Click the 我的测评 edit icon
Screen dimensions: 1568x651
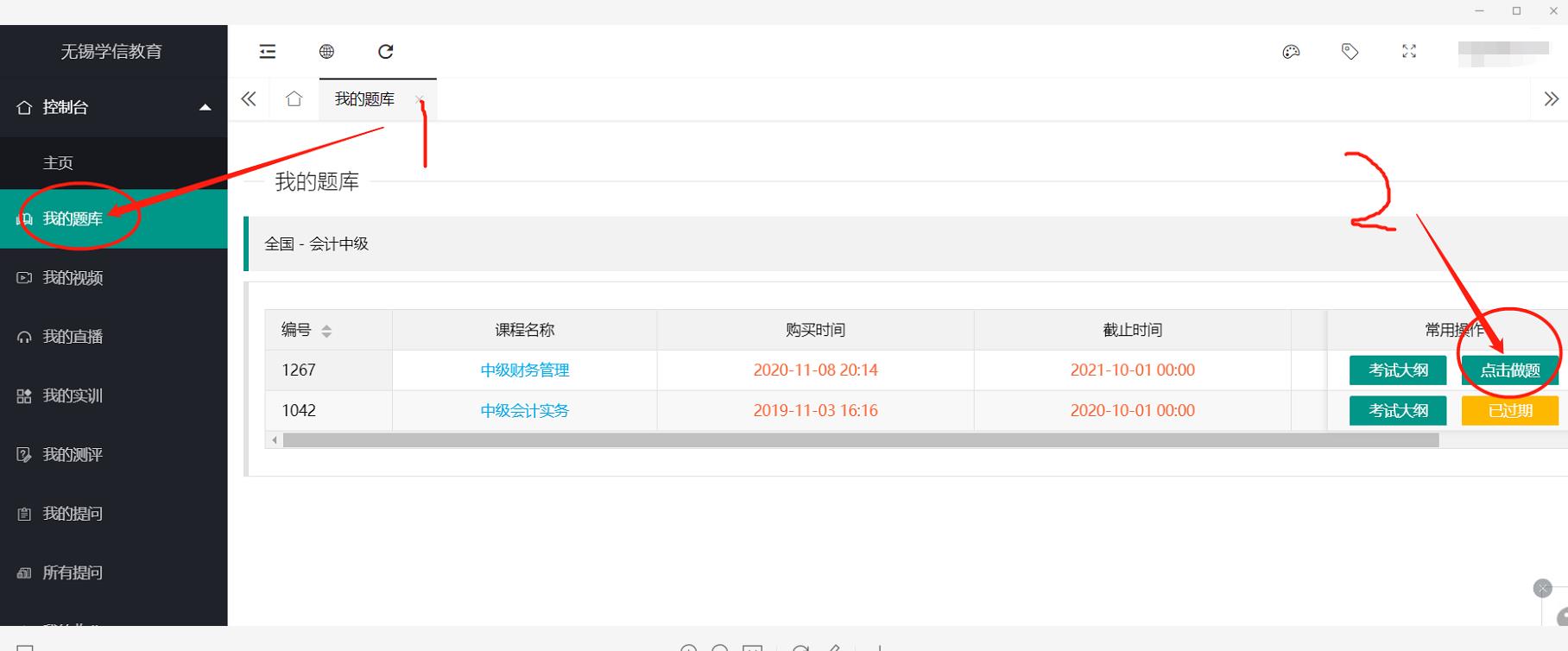coord(24,455)
